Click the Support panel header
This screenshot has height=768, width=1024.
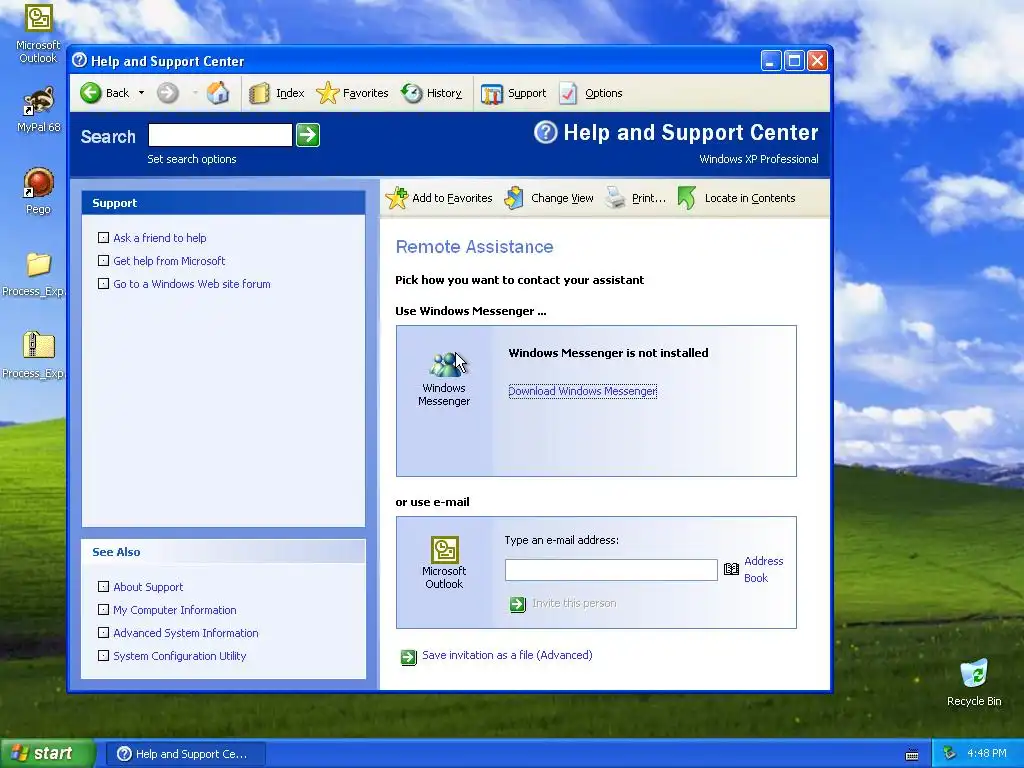(223, 202)
